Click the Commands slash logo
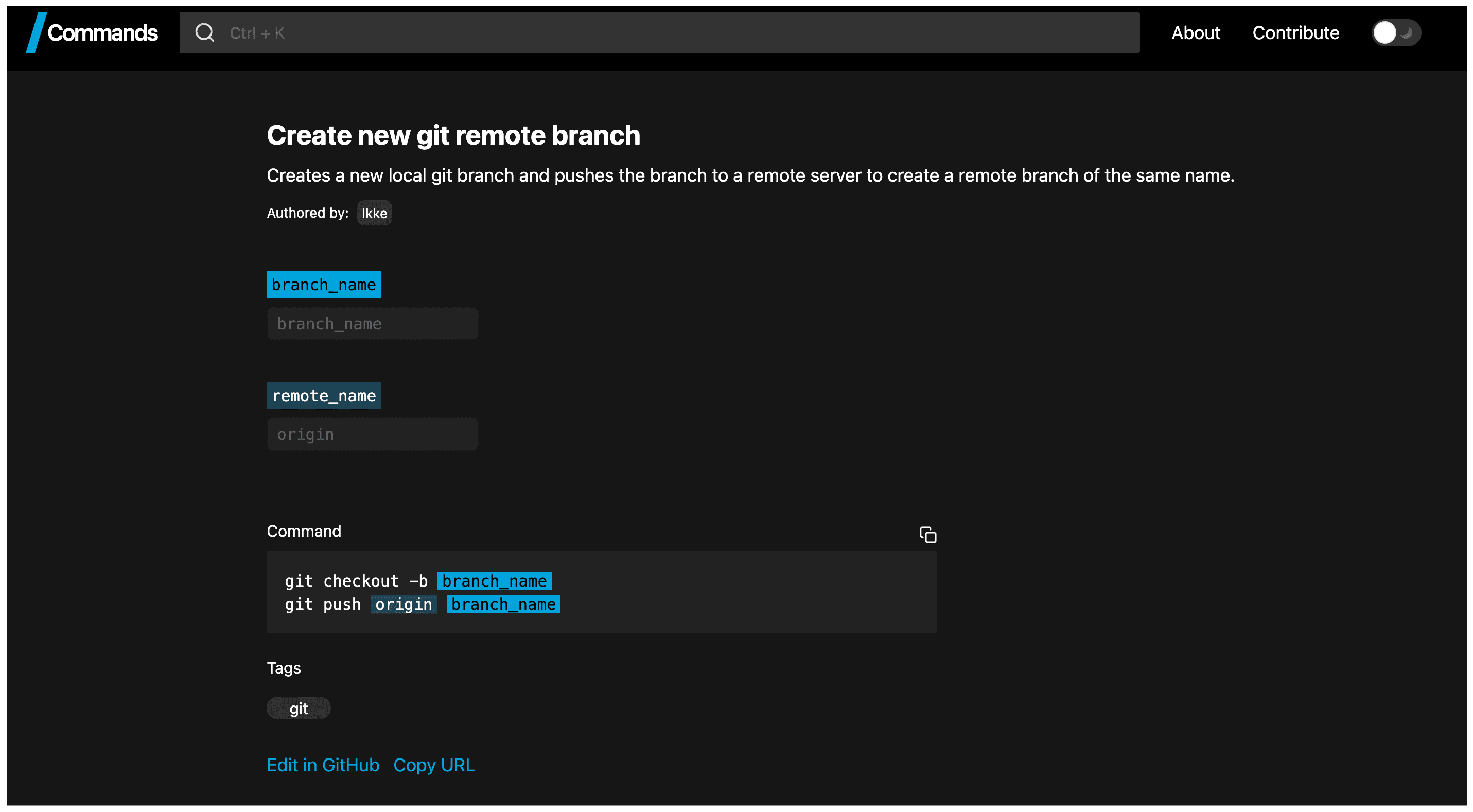Viewport: 1473px width, 812px height. click(36, 32)
